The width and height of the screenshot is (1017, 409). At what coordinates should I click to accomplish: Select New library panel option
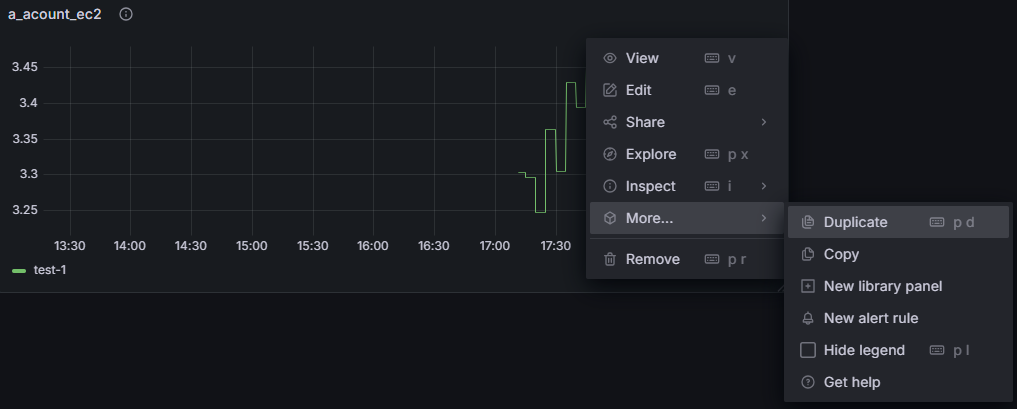pos(898,286)
